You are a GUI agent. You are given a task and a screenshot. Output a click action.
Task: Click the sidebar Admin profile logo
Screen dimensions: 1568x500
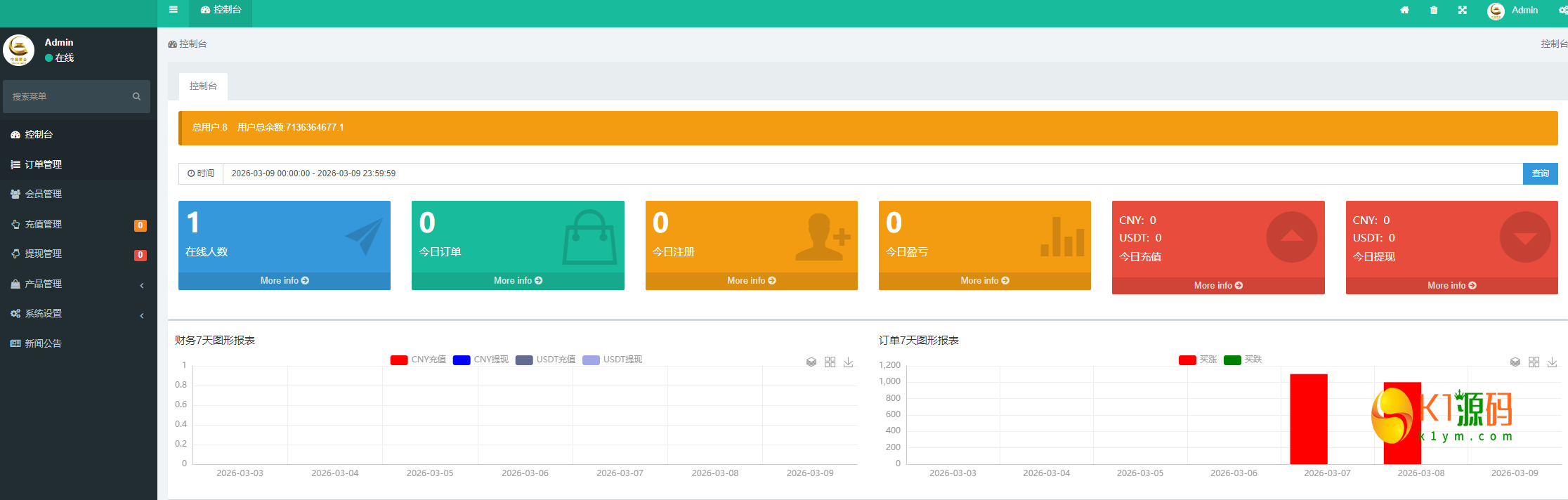point(19,50)
